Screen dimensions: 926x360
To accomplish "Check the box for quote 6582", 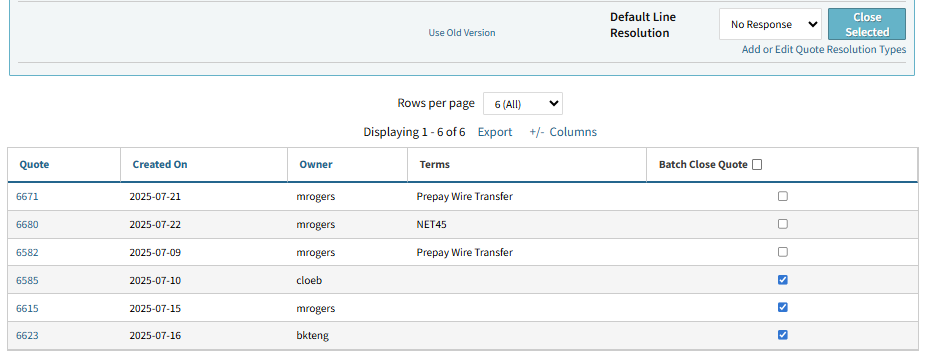I will (782, 251).
